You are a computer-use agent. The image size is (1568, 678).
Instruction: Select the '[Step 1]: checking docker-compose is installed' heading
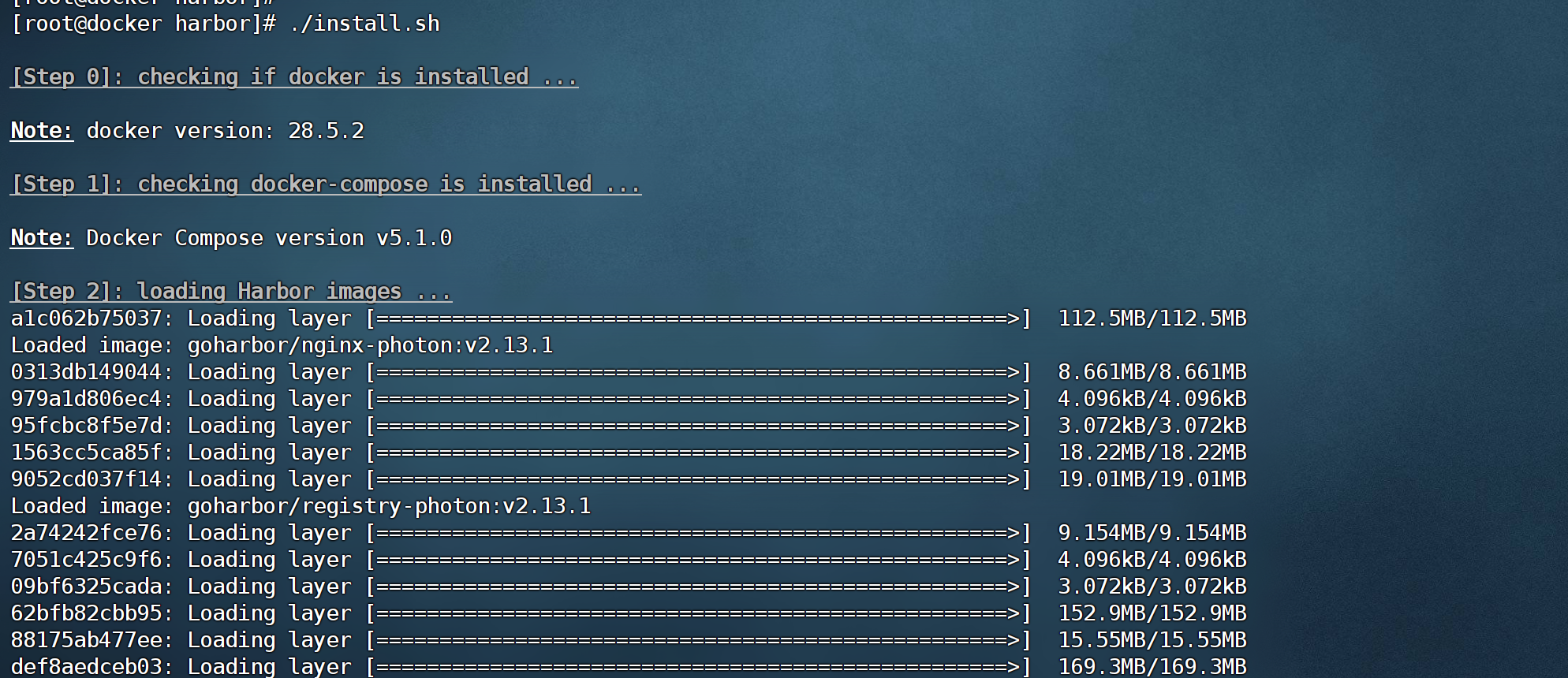pos(326,184)
